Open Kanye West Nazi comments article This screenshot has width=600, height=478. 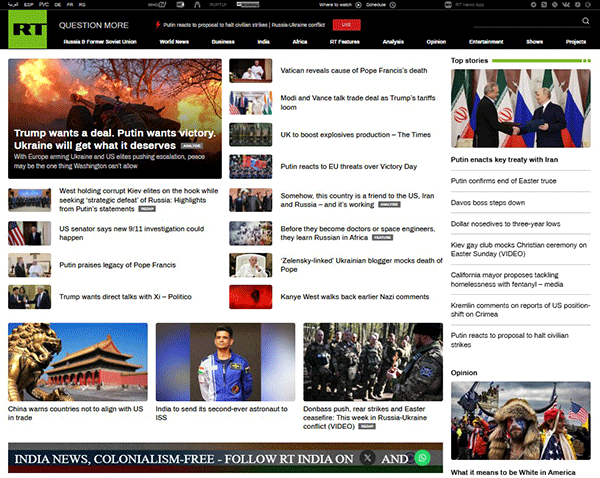(355, 297)
